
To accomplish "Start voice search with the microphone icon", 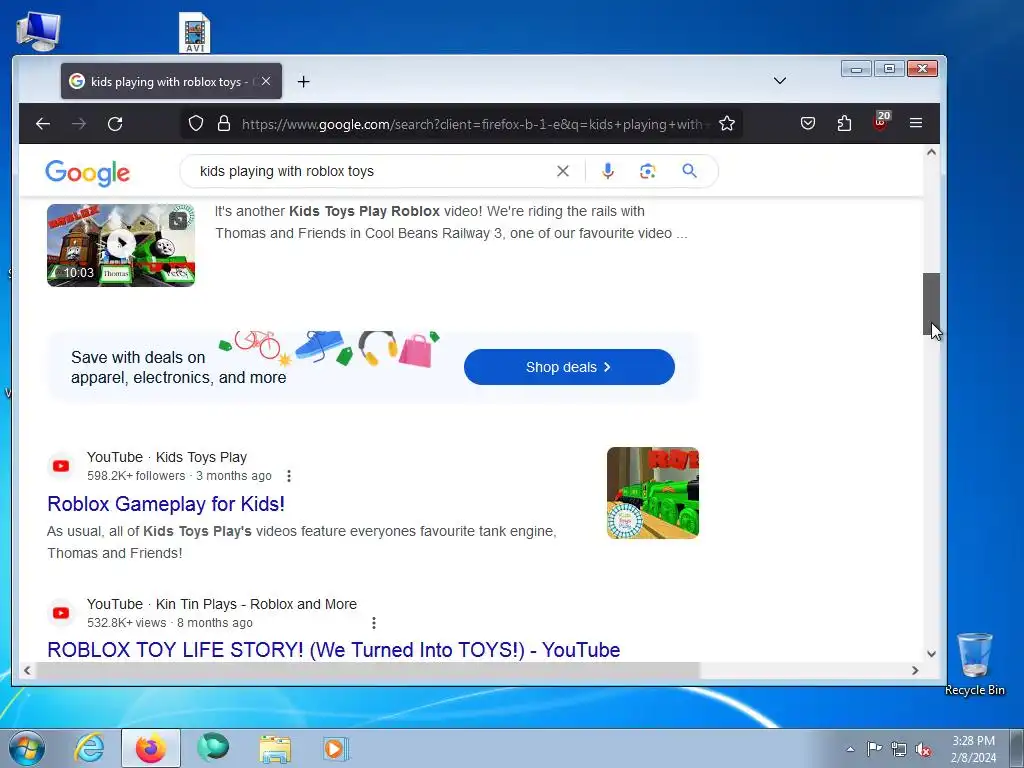I will tap(607, 171).
